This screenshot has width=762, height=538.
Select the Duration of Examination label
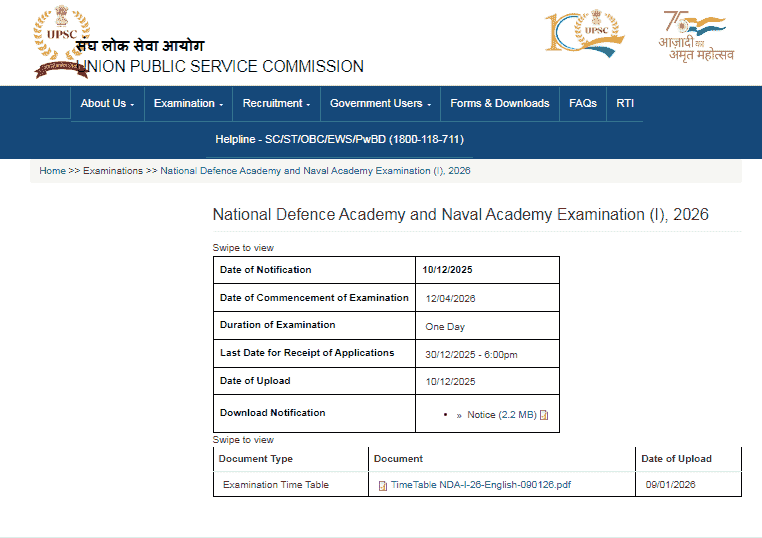tap(277, 325)
